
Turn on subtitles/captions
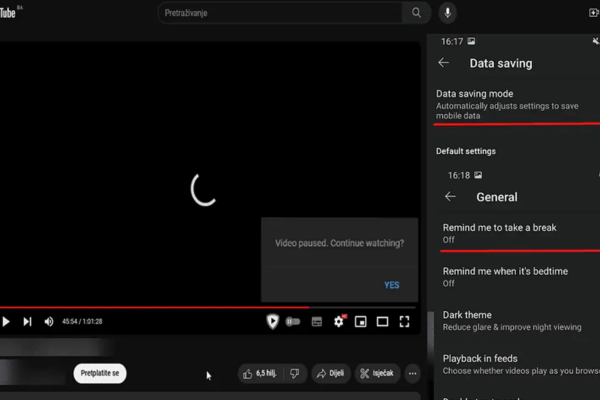pos(317,322)
